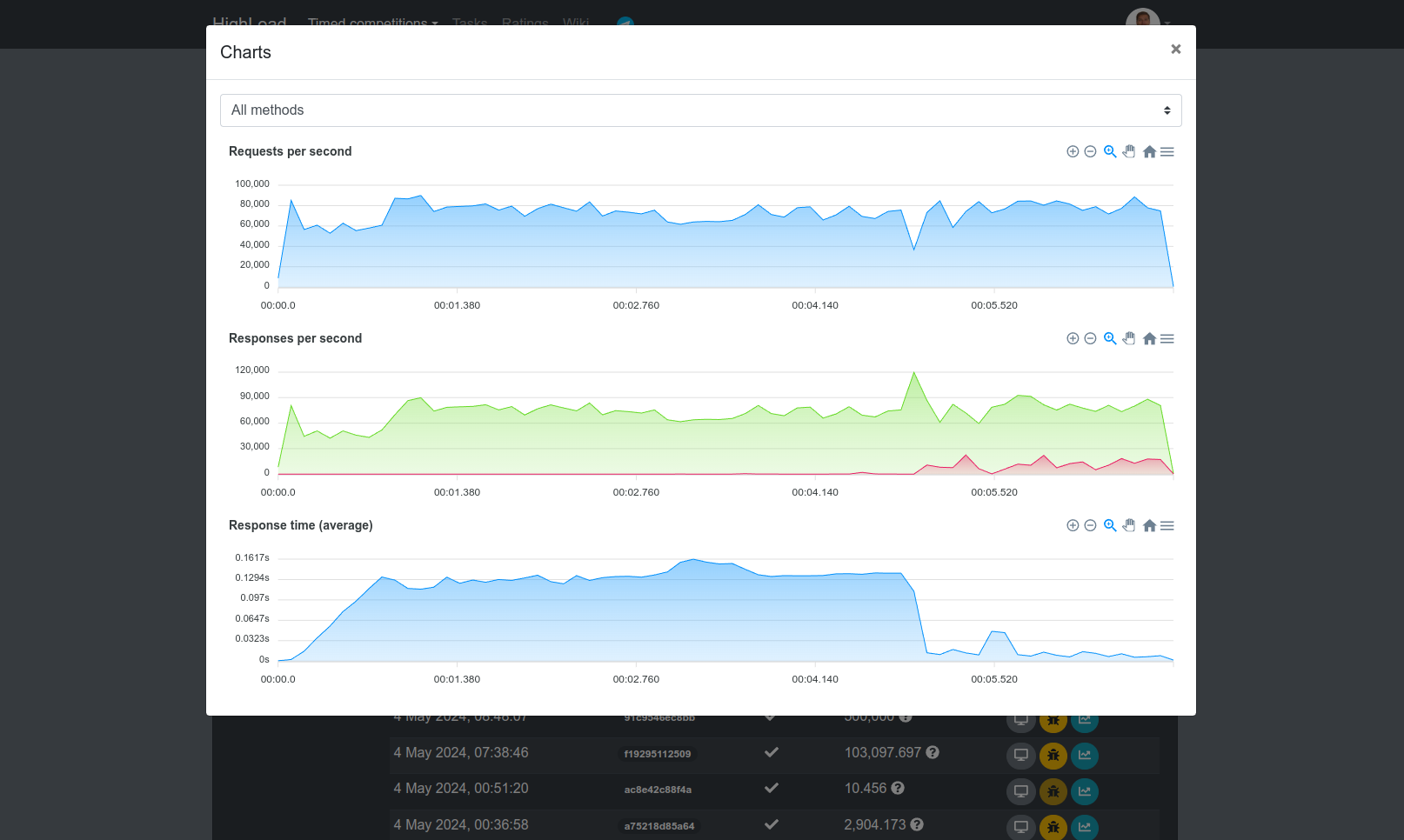The height and width of the screenshot is (840, 1404).
Task: Zoom out on Responses per second chart
Action: pos(1090,338)
